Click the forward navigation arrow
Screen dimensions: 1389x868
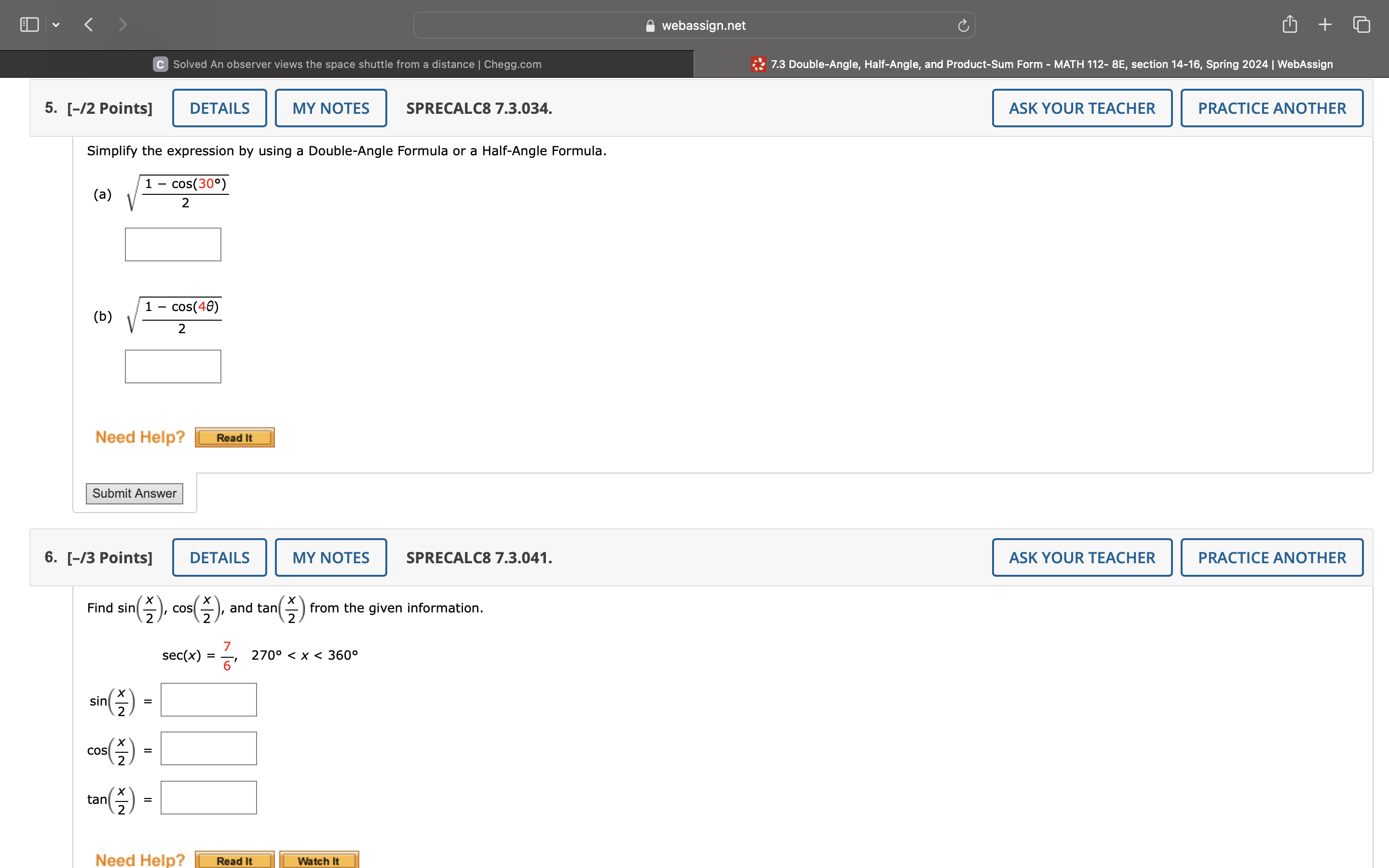(x=122, y=25)
